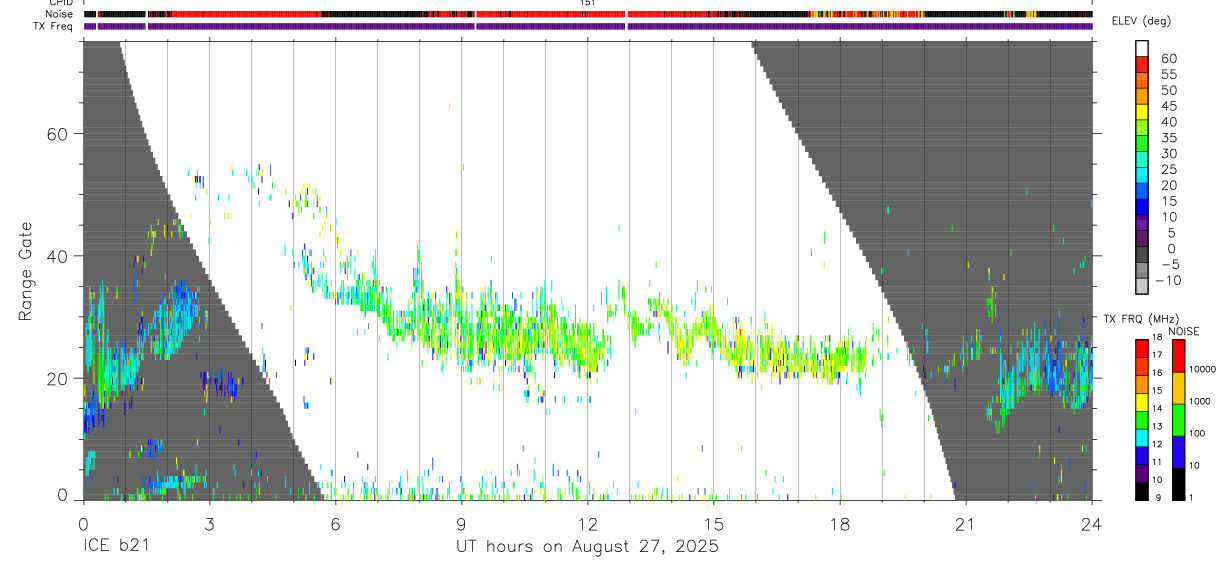Click the black 9–10 MHz TX frequency swatch
The width and height of the screenshot is (1228, 567).
(1141, 489)
